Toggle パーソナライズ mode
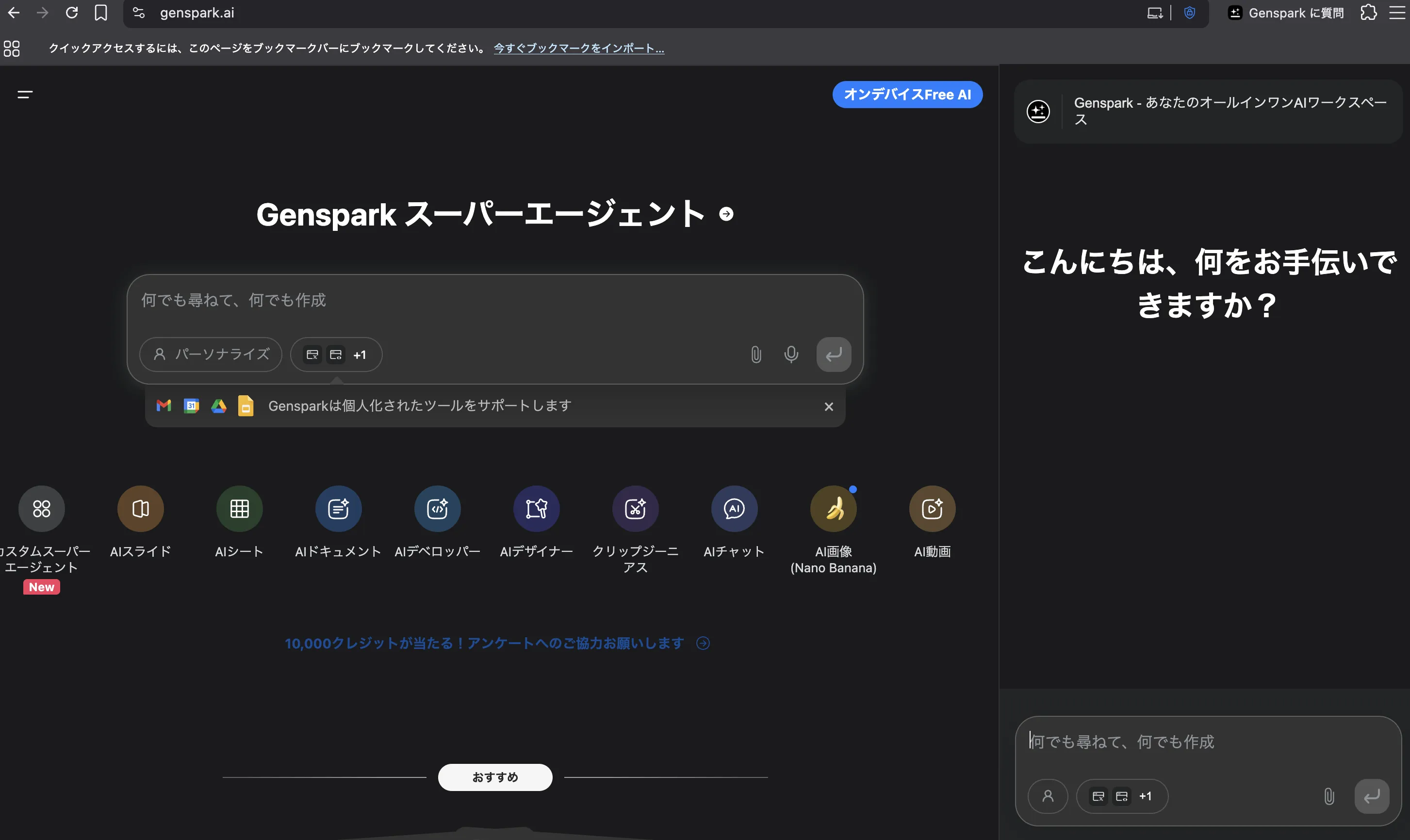Screen dimensions: 1410x840 210,355
